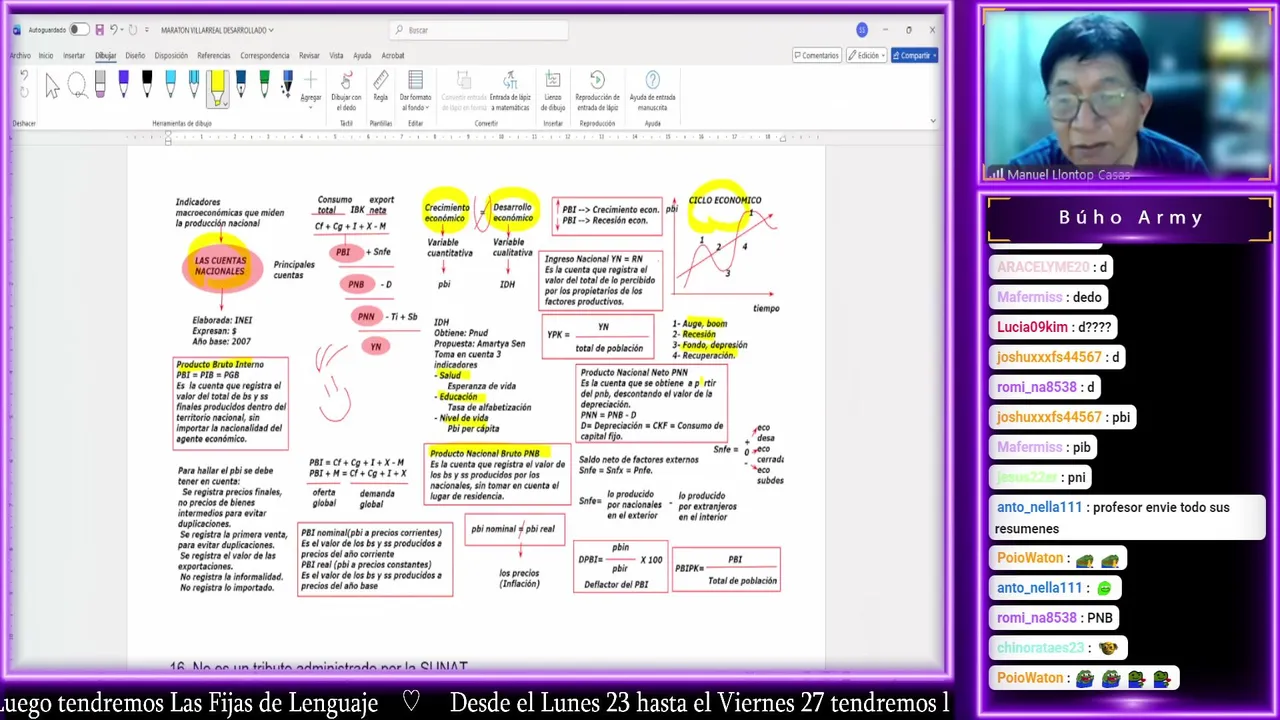Open the Archivo tab

[x=20, y=56]
